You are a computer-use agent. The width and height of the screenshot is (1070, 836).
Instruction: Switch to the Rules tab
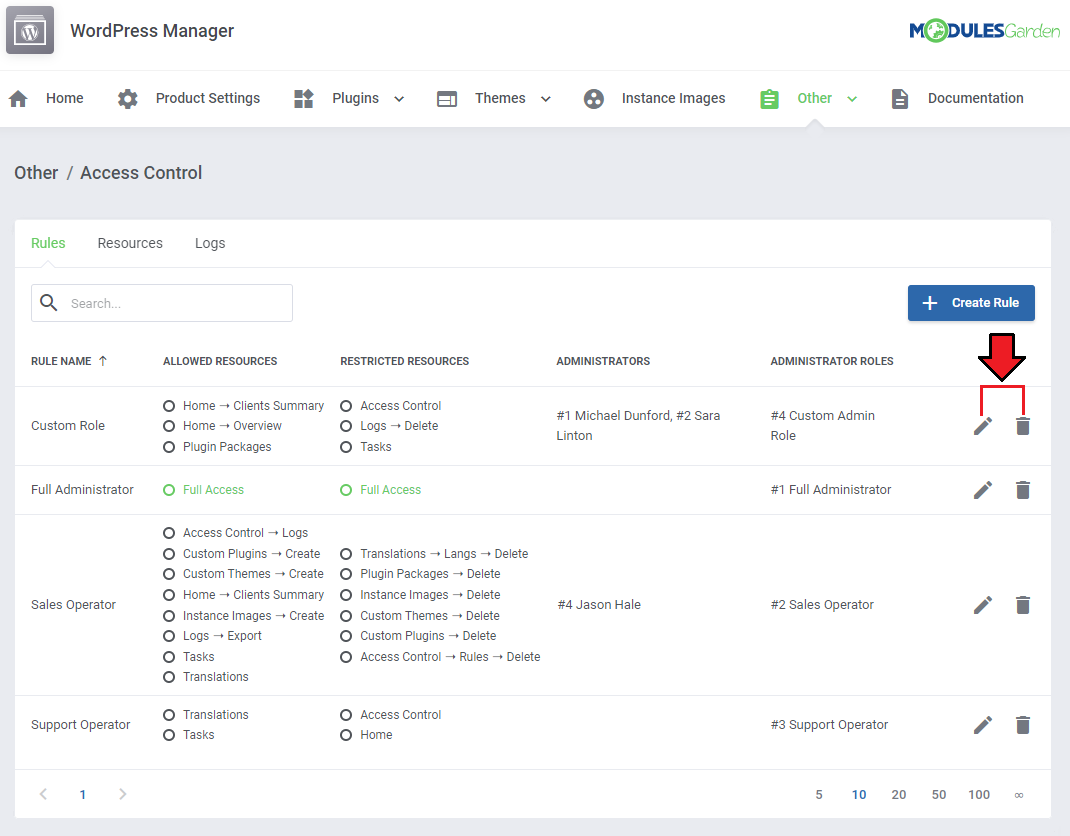pos(48,244)
